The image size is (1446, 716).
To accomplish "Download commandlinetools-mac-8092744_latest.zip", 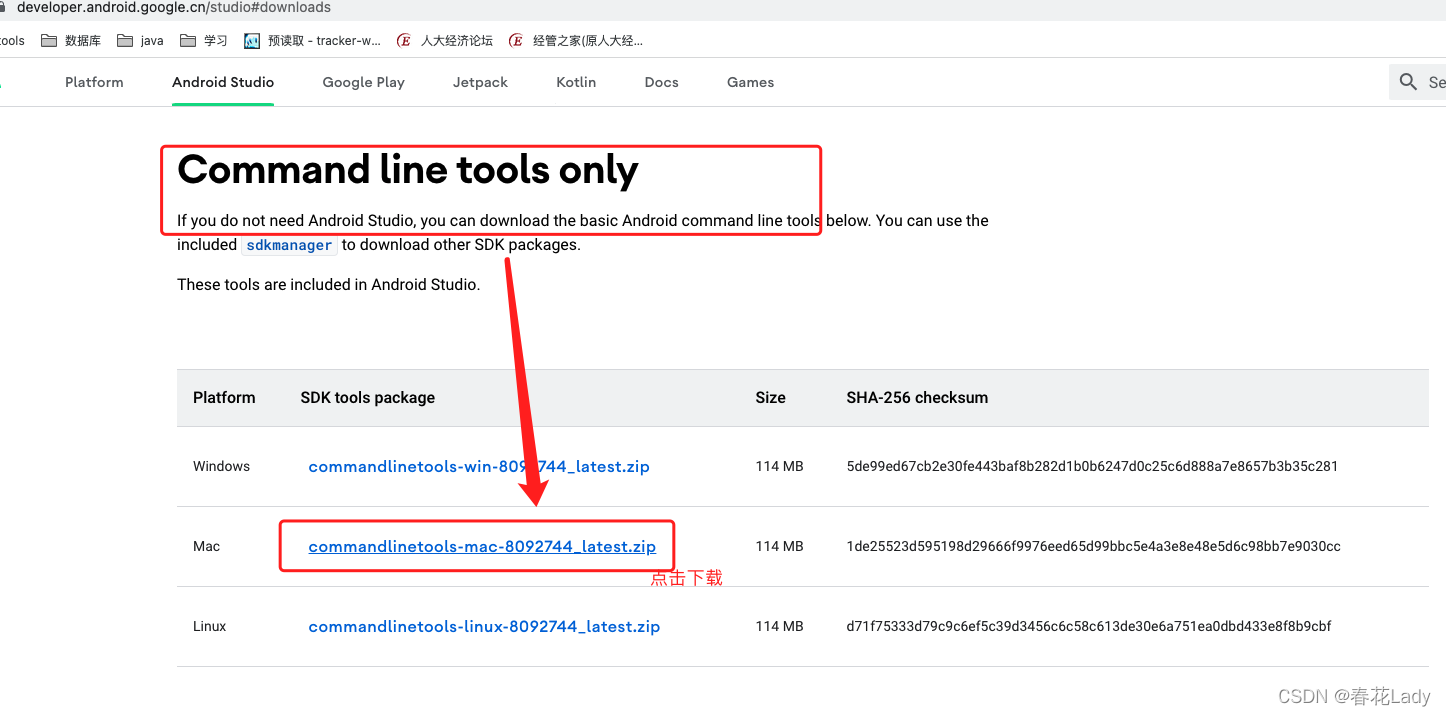I will pos(482,546).
